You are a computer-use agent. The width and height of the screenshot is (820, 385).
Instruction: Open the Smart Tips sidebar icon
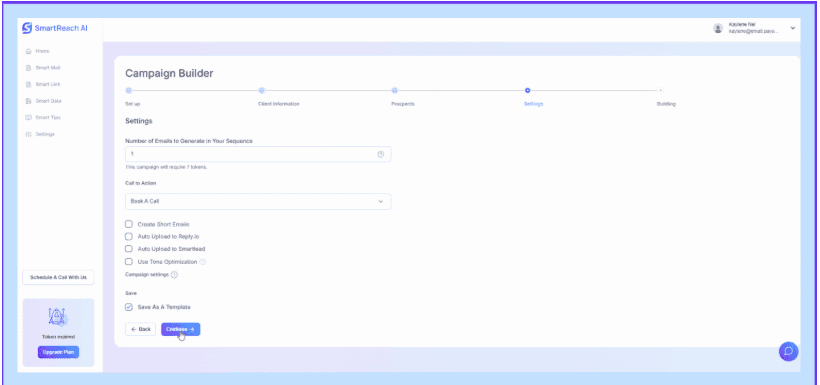[x=29, y=118]
